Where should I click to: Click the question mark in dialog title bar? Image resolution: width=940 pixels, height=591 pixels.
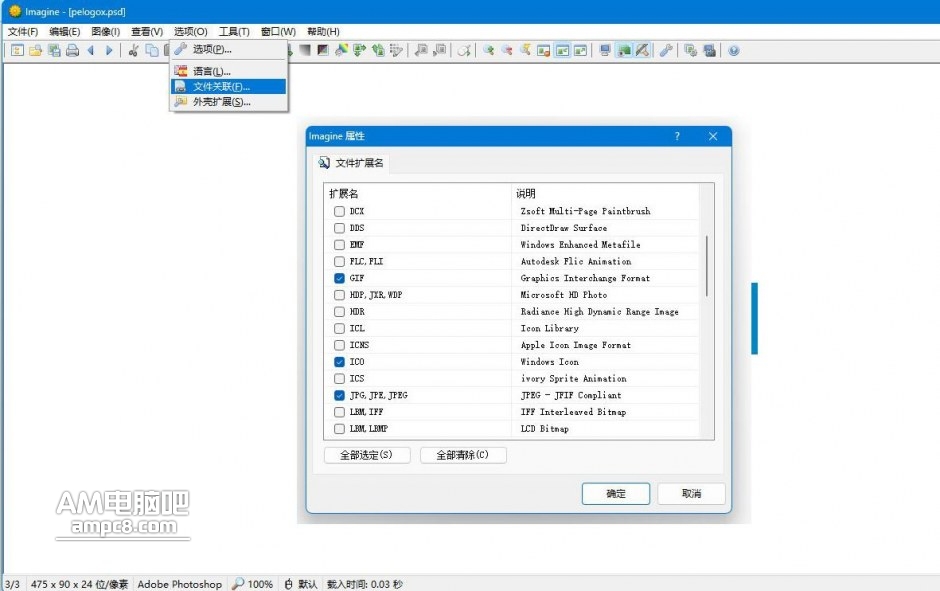677,136
